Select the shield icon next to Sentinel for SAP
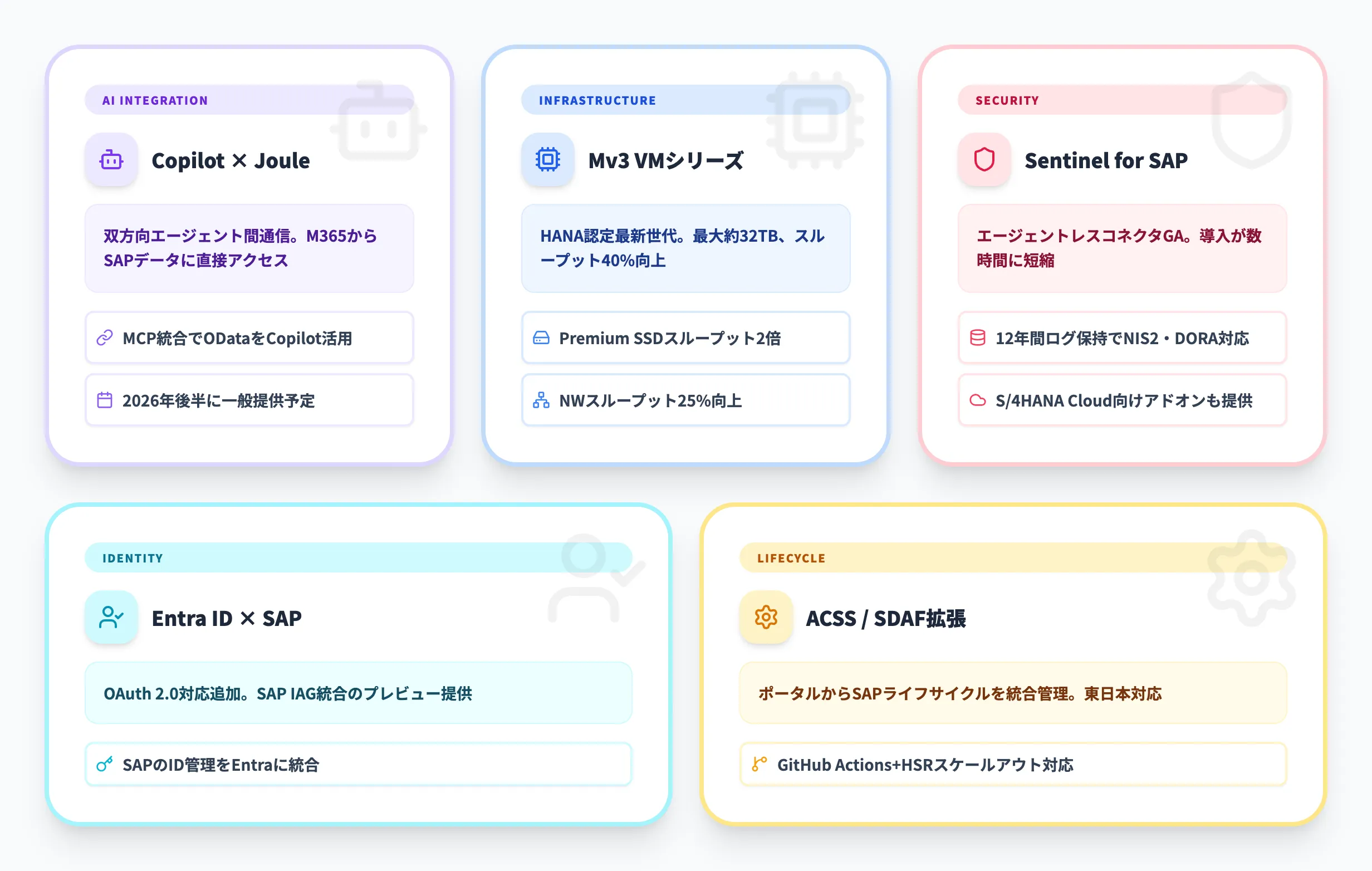 coord(984,160)
